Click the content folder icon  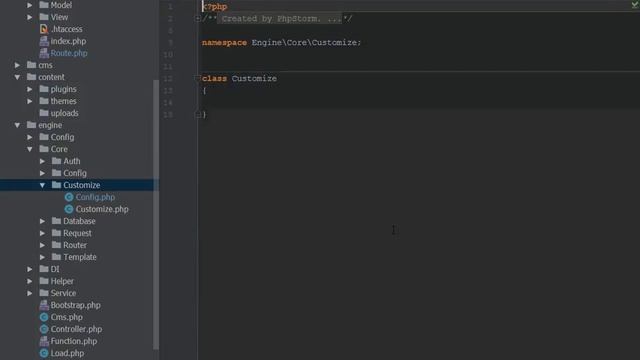click(x=31, y=77)
